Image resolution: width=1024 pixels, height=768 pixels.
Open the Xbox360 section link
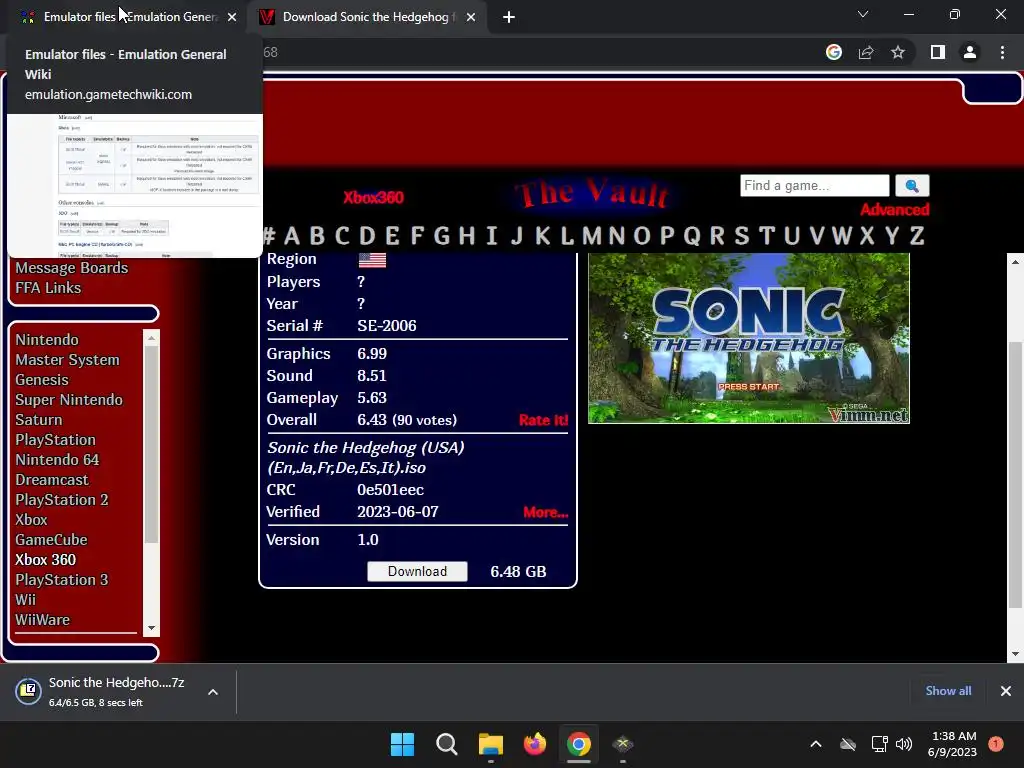pos(374,197)
